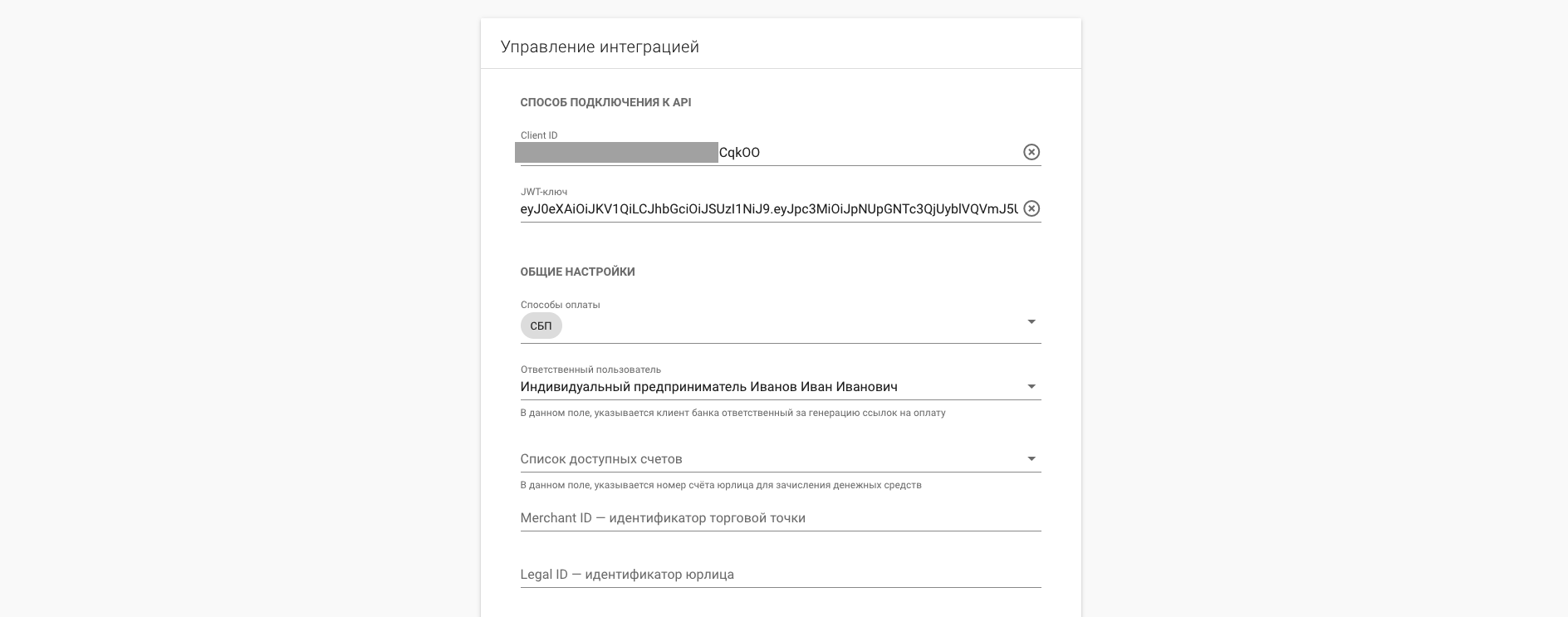Viewport: 1568px width, 617px height.
Task: Open the Способы оплаты dropdown arrow
Action: click(x=1031, y=322)
